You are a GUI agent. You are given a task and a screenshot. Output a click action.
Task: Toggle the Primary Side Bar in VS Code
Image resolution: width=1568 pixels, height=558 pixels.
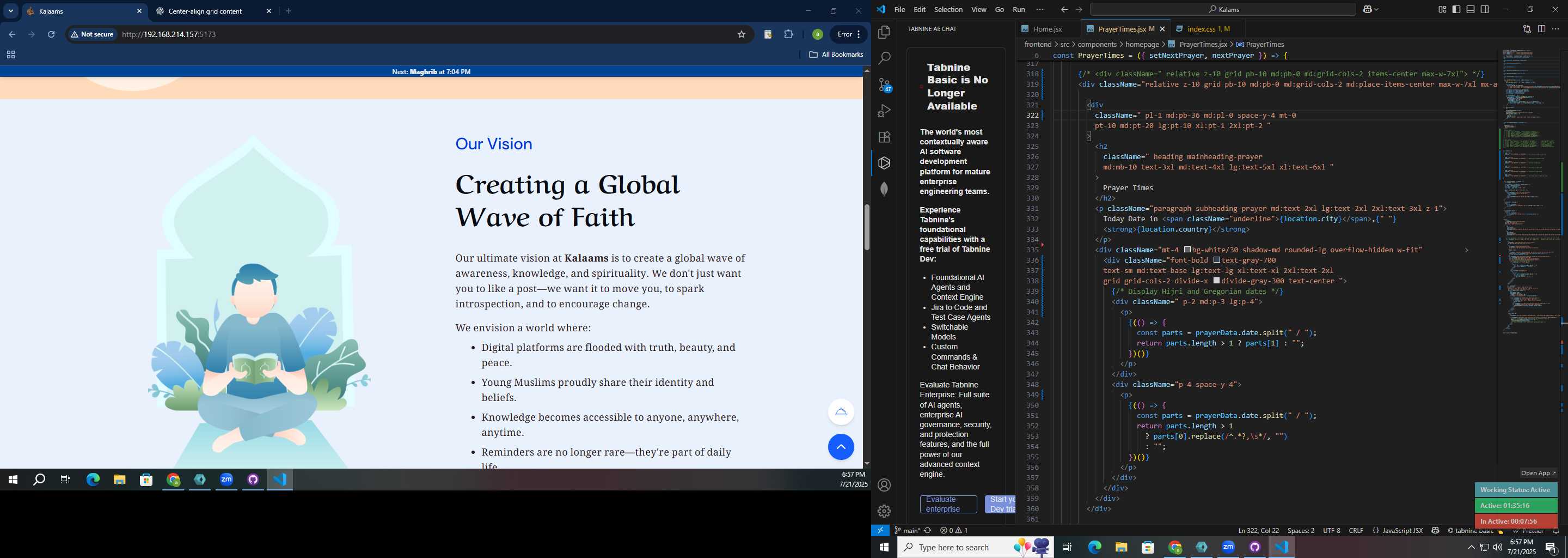click(x=1456, y=10)
